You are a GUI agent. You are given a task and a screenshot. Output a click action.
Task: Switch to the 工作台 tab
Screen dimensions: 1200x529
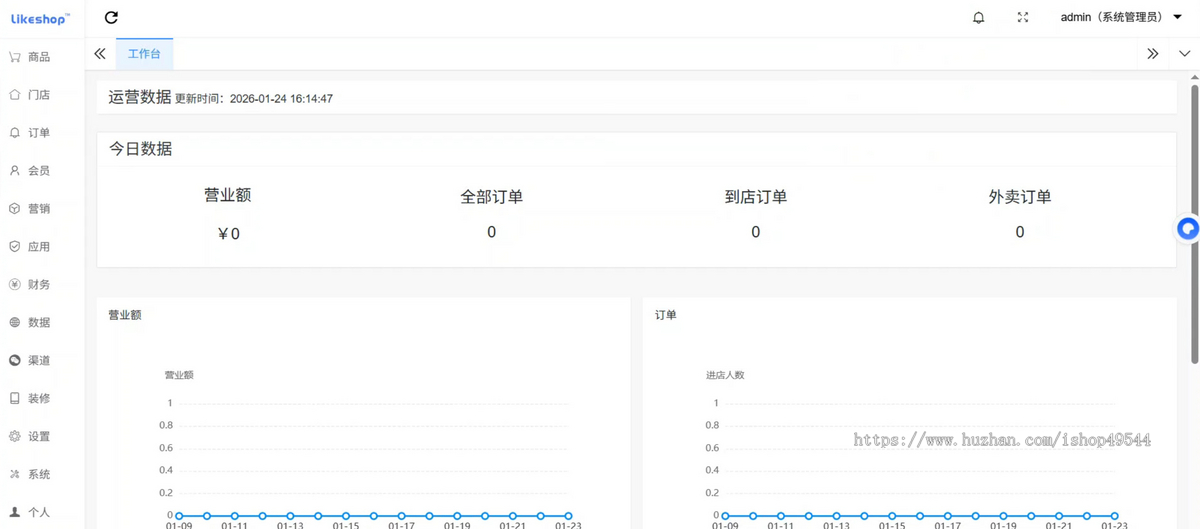(144, 54)
